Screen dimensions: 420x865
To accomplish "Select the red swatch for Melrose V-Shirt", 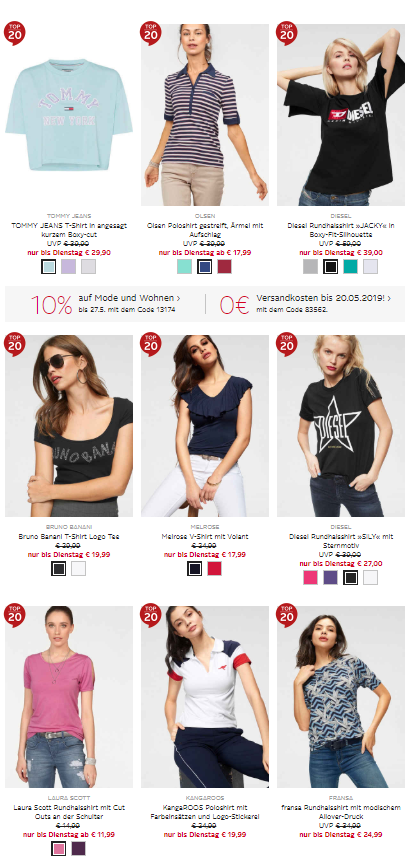I will [214, 569].
